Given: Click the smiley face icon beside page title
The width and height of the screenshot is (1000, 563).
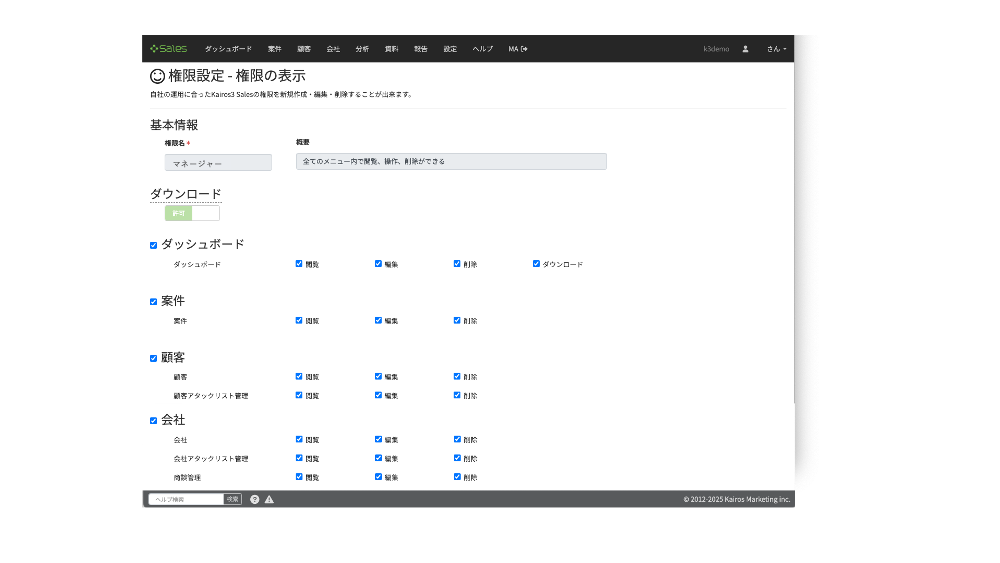Looking at the screenshot, I should (157, 75).
